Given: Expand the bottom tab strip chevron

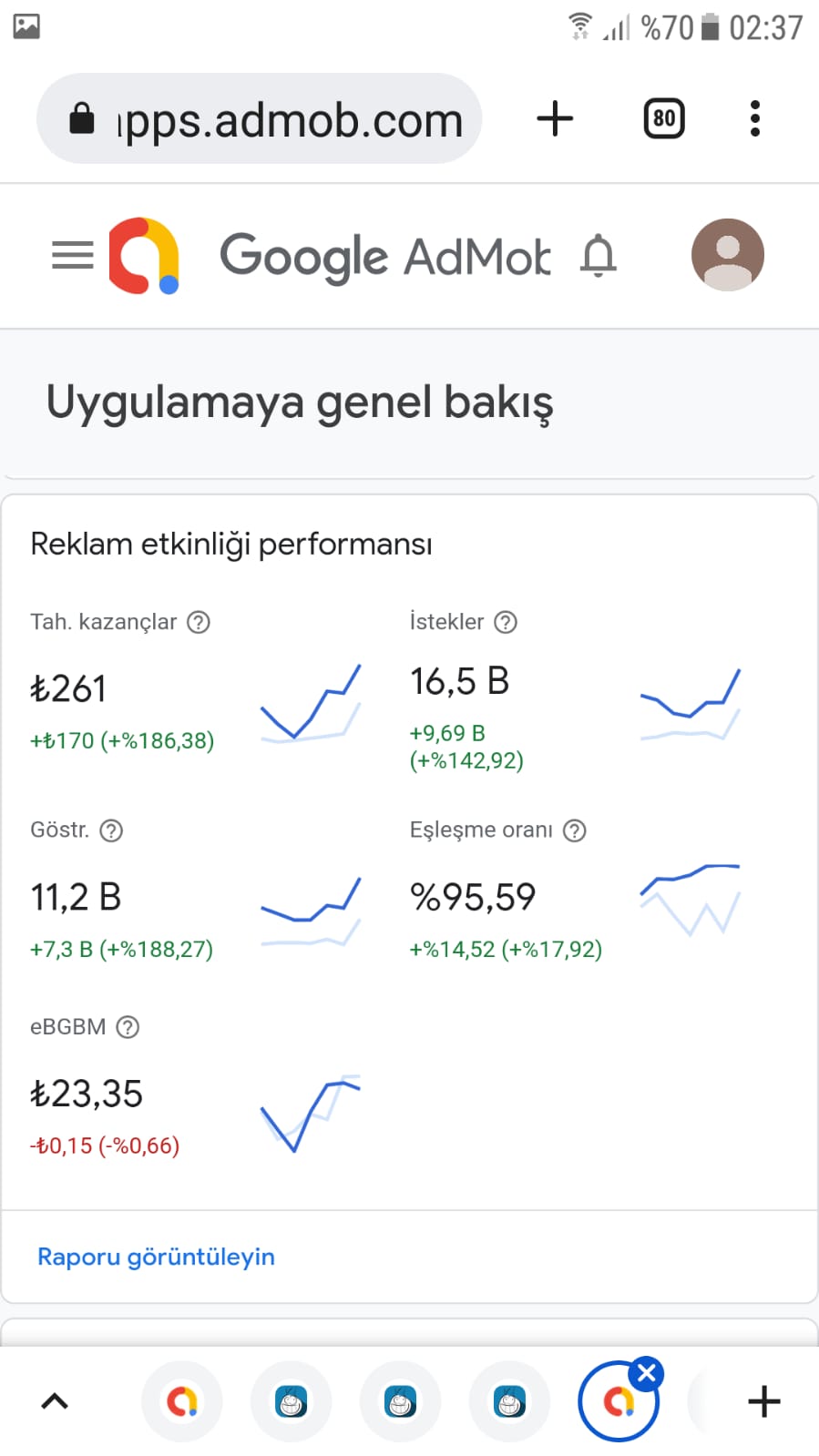Looking at the screenshot, I should (x=55, y=1401).
